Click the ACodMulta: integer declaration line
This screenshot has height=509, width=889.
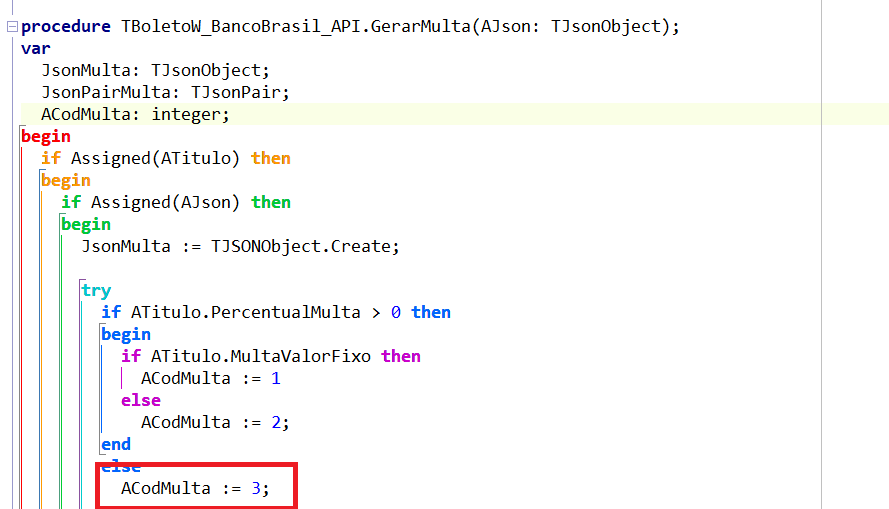coord(136,114)
